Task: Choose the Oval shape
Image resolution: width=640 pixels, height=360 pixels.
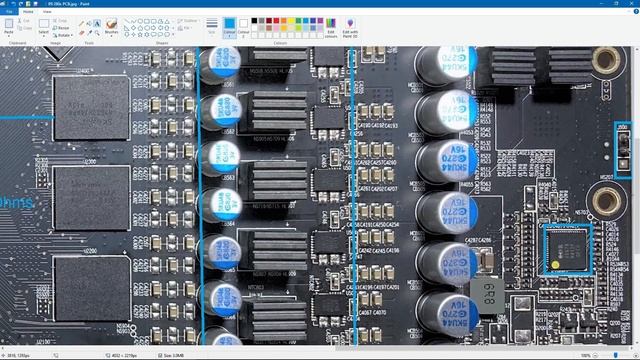Action: (140, 21)
